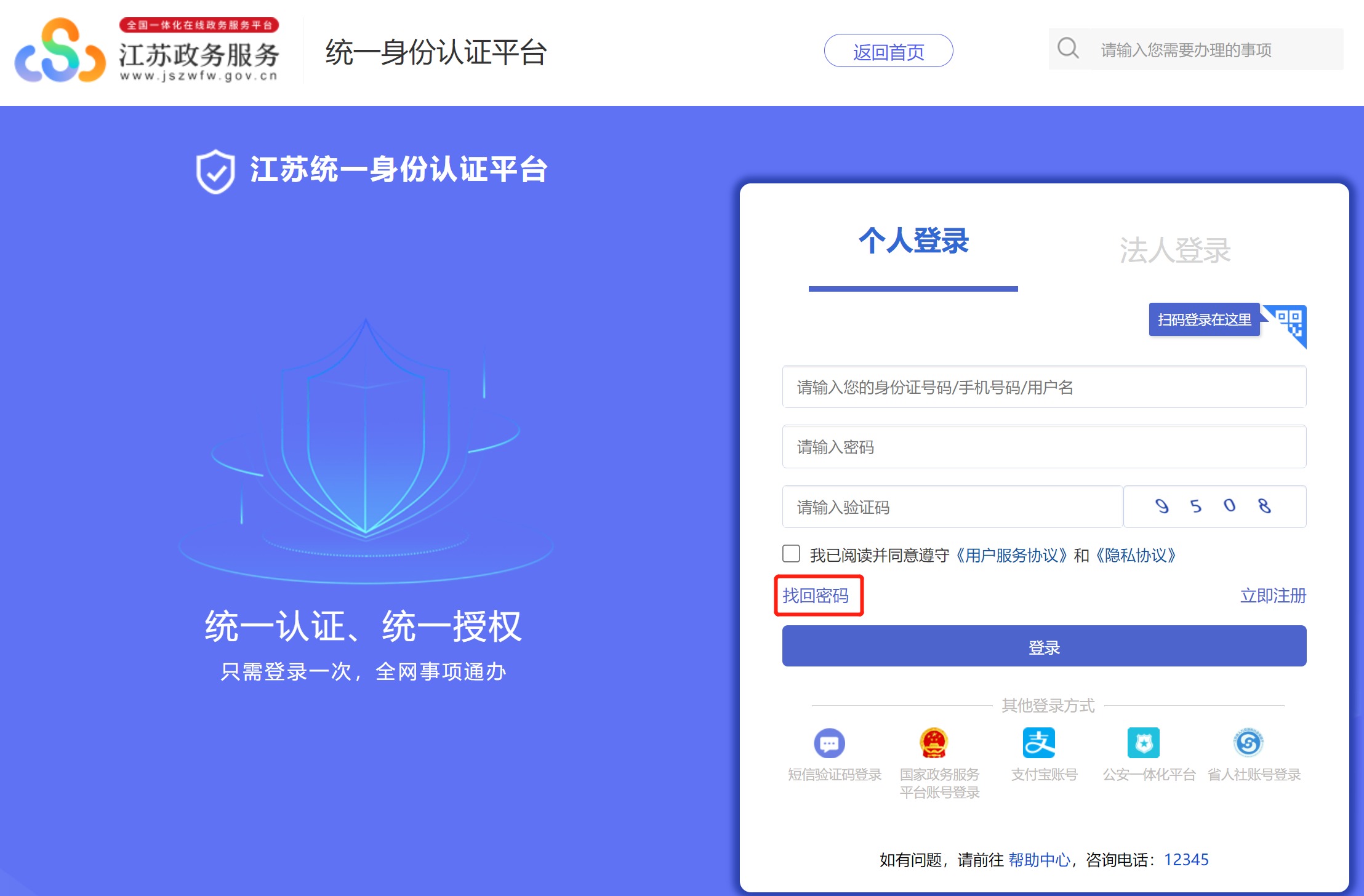The width and height of the screenshot is (1364, 896).
Task: Click the 返回首页 button
Action: pyautogui.click(x=888, y=52)
